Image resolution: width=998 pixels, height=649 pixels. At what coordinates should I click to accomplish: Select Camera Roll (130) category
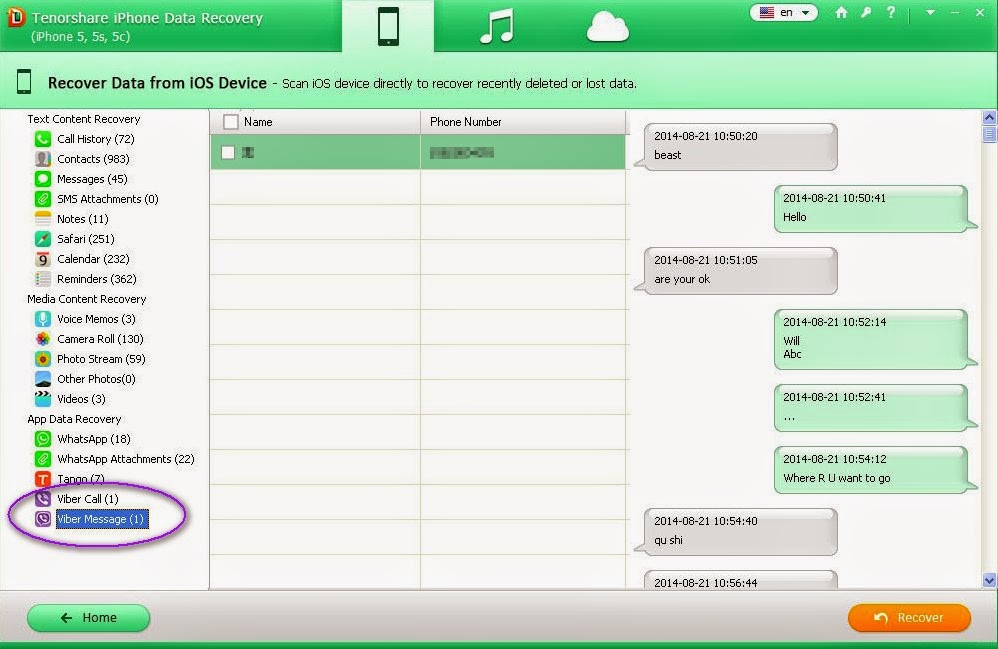(100, 338)
